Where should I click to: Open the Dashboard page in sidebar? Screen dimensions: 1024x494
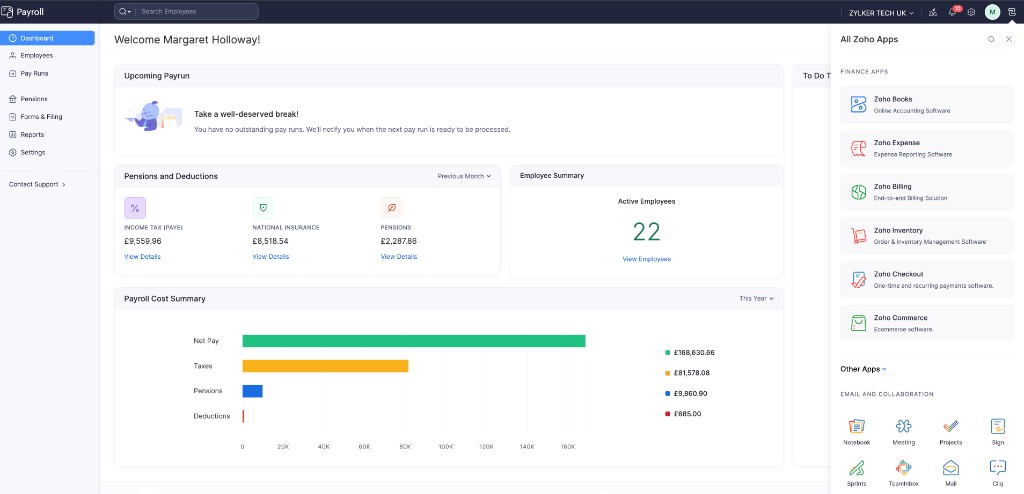pos(47,38)
